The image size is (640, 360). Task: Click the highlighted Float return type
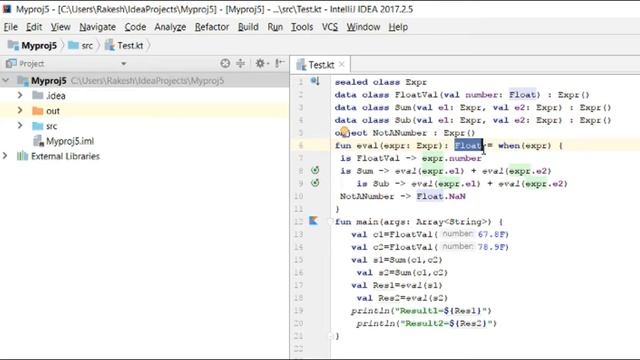pyautogui.click(x=469, y=145)
